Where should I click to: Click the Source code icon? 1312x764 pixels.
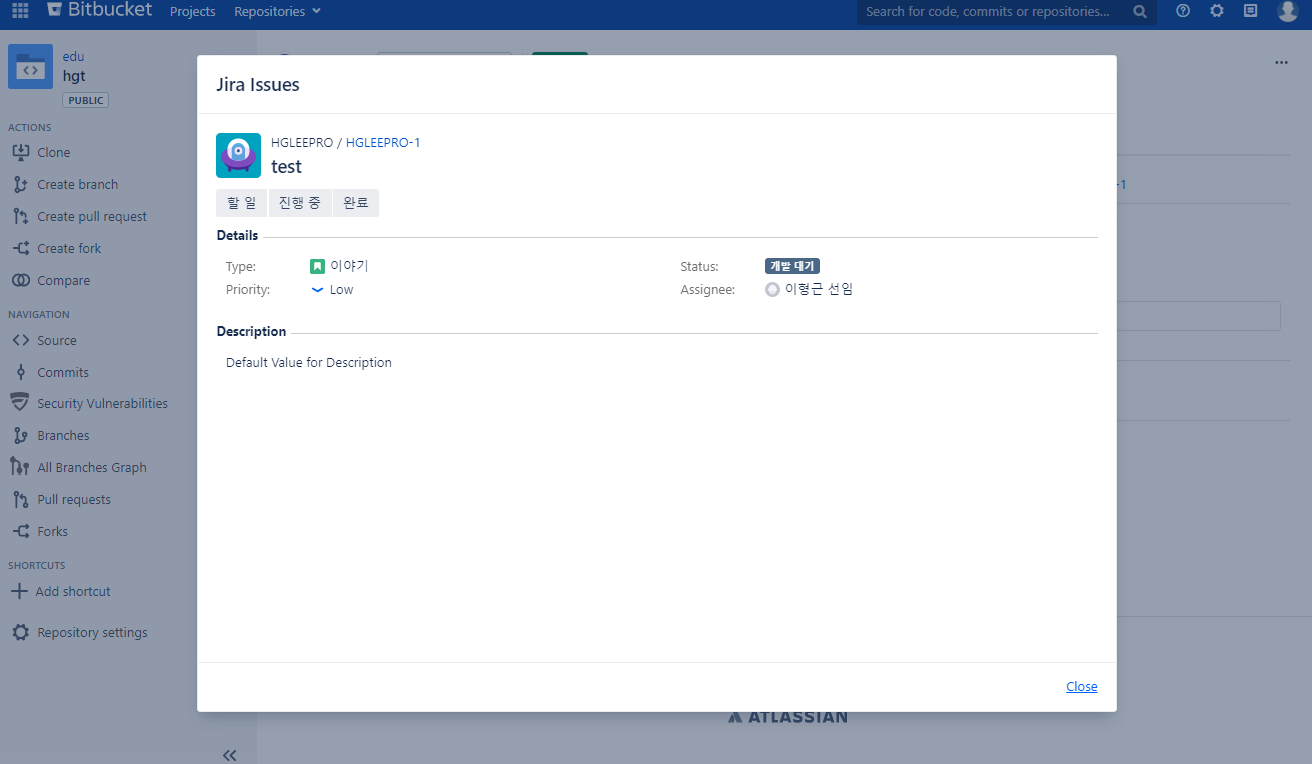[20, 340]
